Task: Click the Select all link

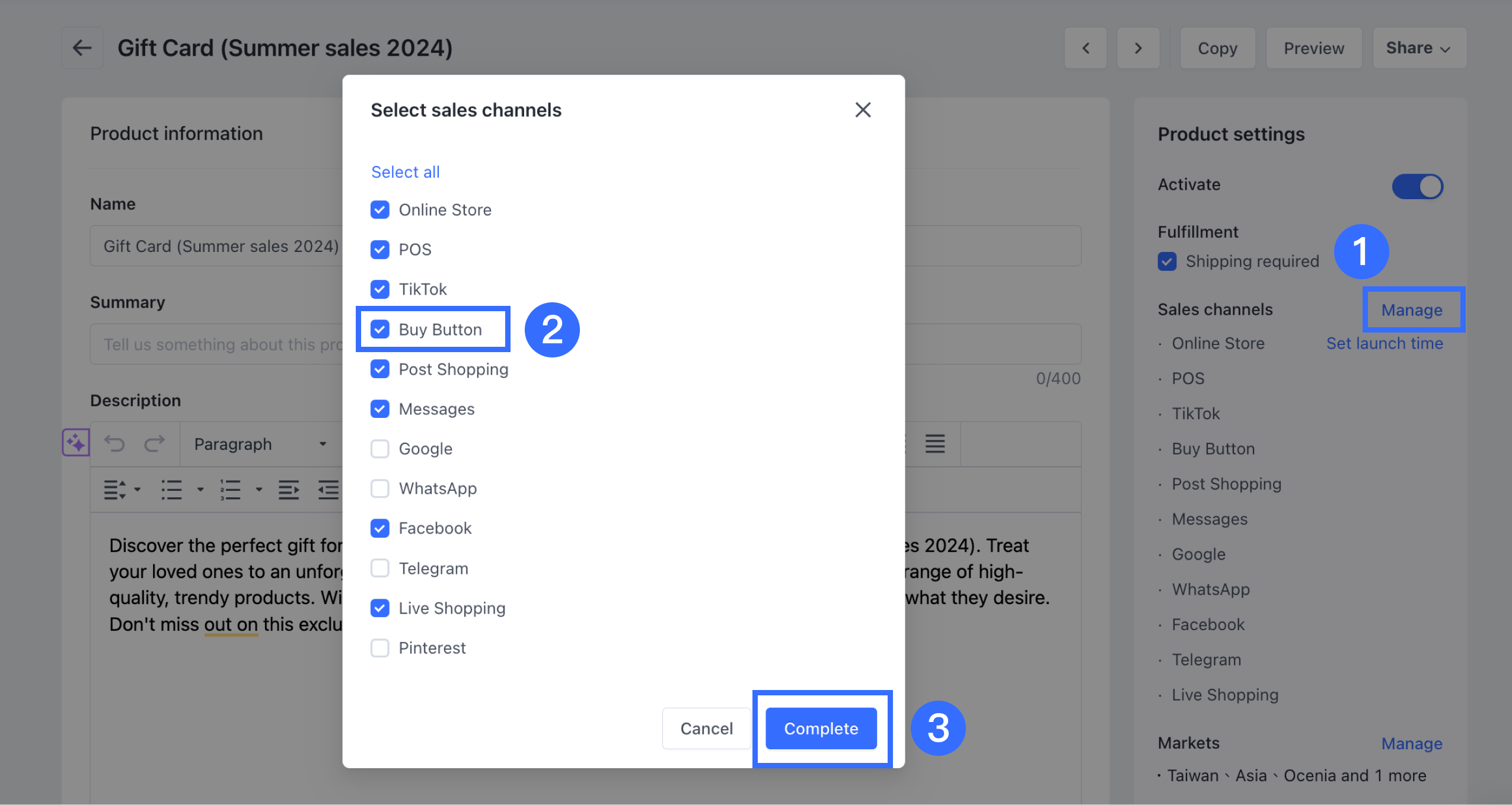Action: (x=406, y=172)
